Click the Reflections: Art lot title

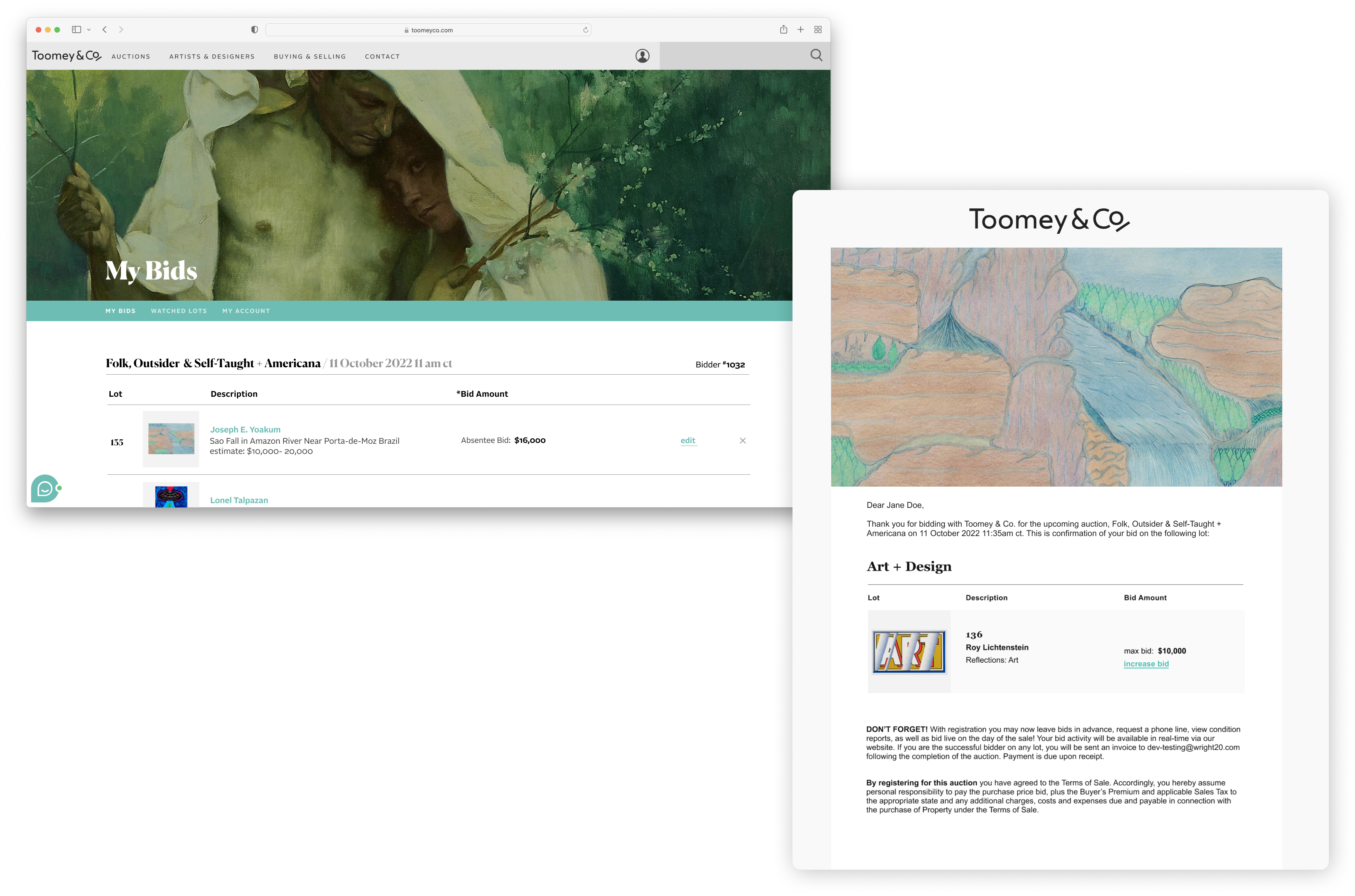click(x=992, y=660)
